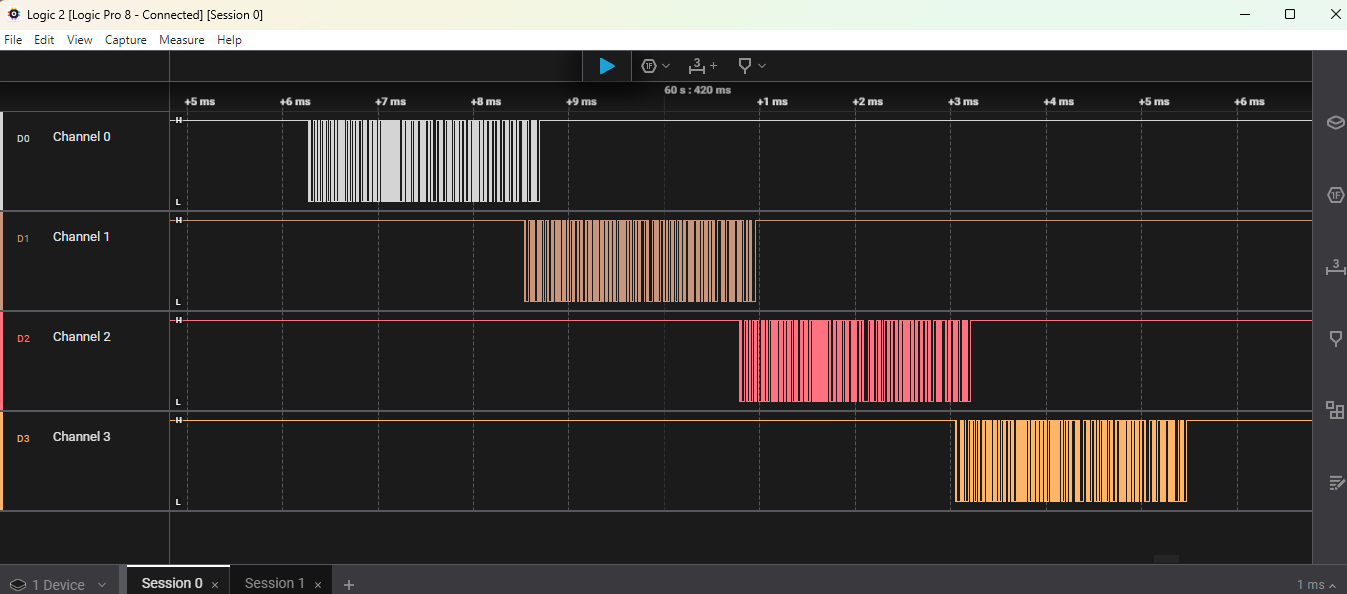Open the analyzers hexagon dropdown in toolbar

[655, 66]
